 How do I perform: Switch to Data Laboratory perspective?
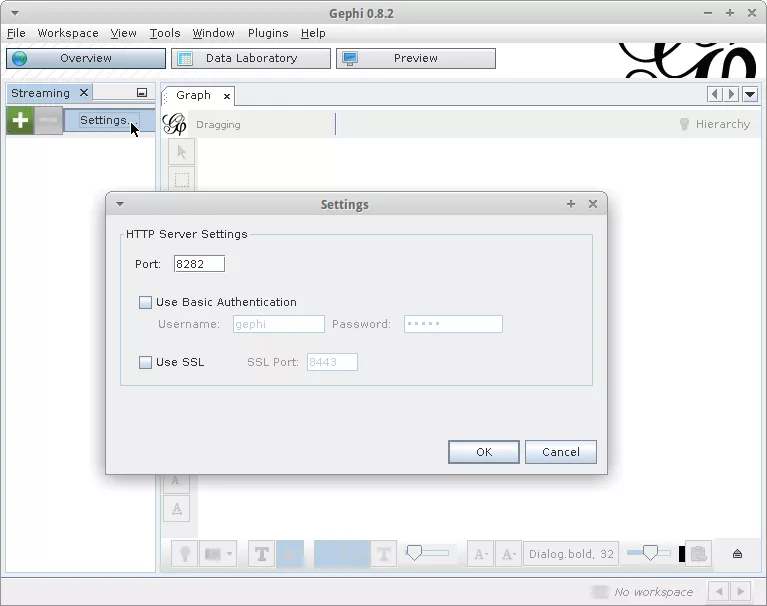pyautogui.click(x=251, y=58)
